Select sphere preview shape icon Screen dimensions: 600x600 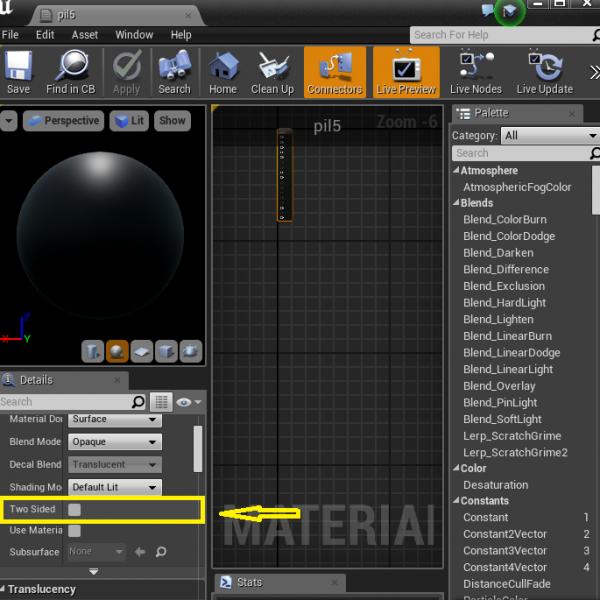click(117, 350)
